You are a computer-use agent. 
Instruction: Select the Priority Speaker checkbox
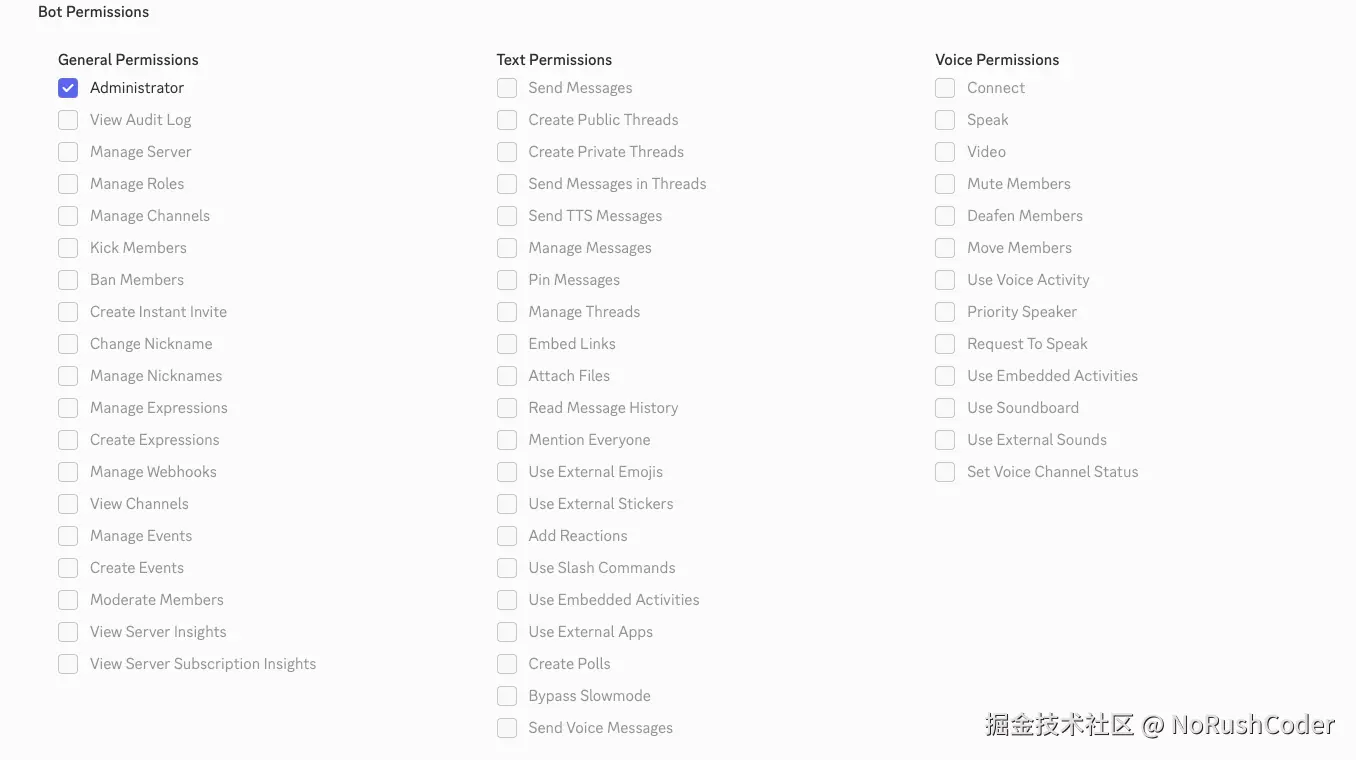click(x=945, y=312)
